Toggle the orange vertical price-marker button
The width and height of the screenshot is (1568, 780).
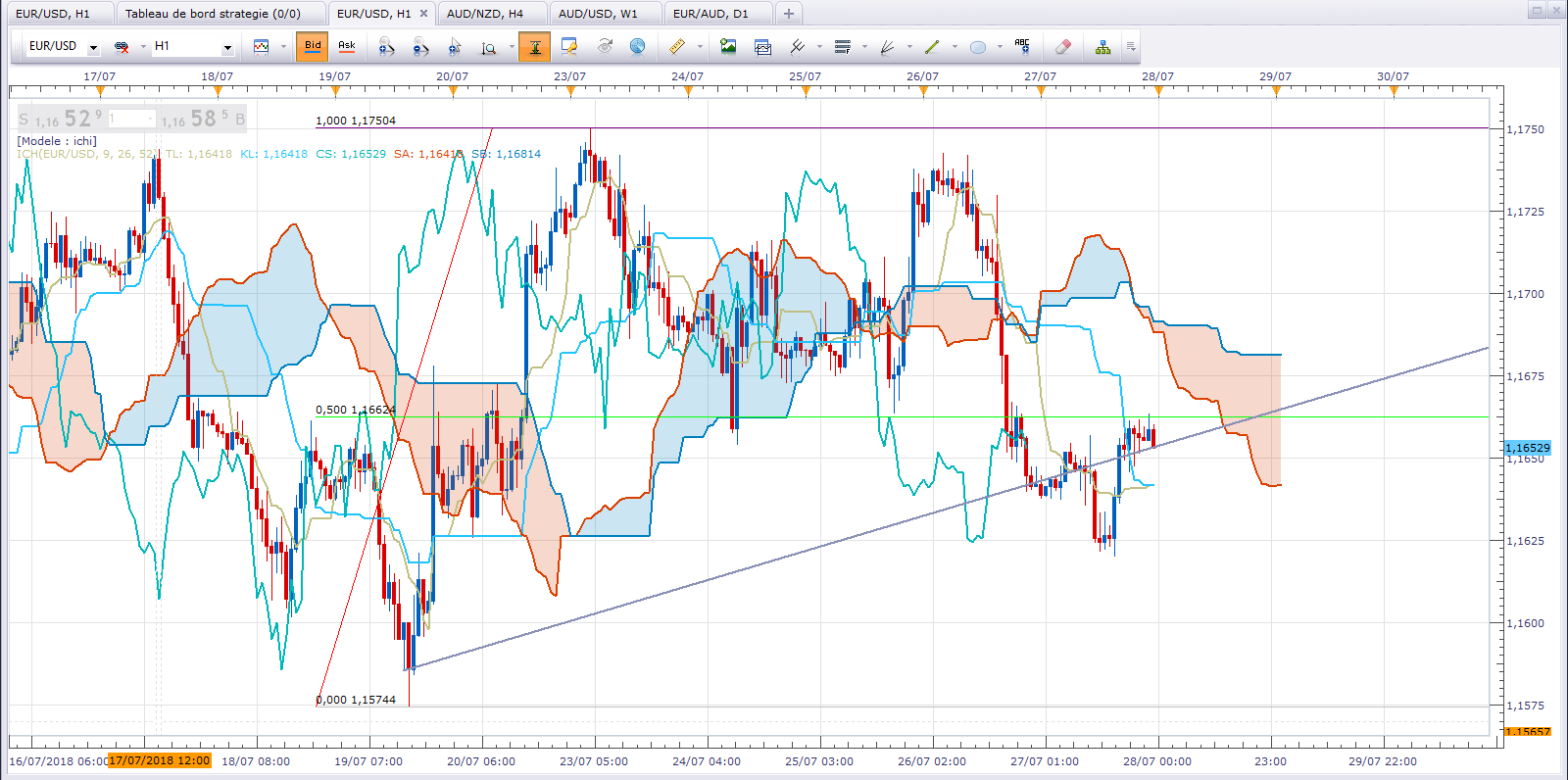tap(534, 46)
